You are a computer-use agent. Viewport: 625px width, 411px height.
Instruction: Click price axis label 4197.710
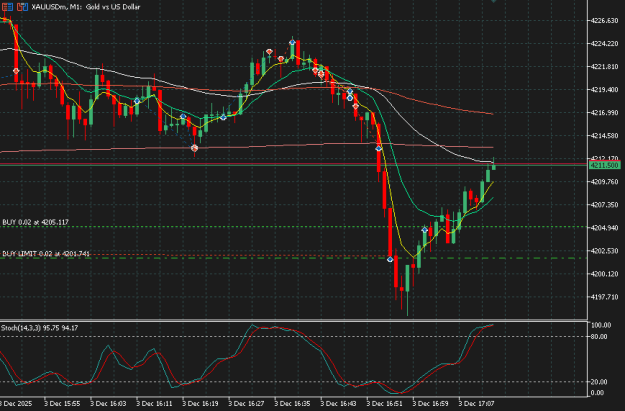(605, 297)
